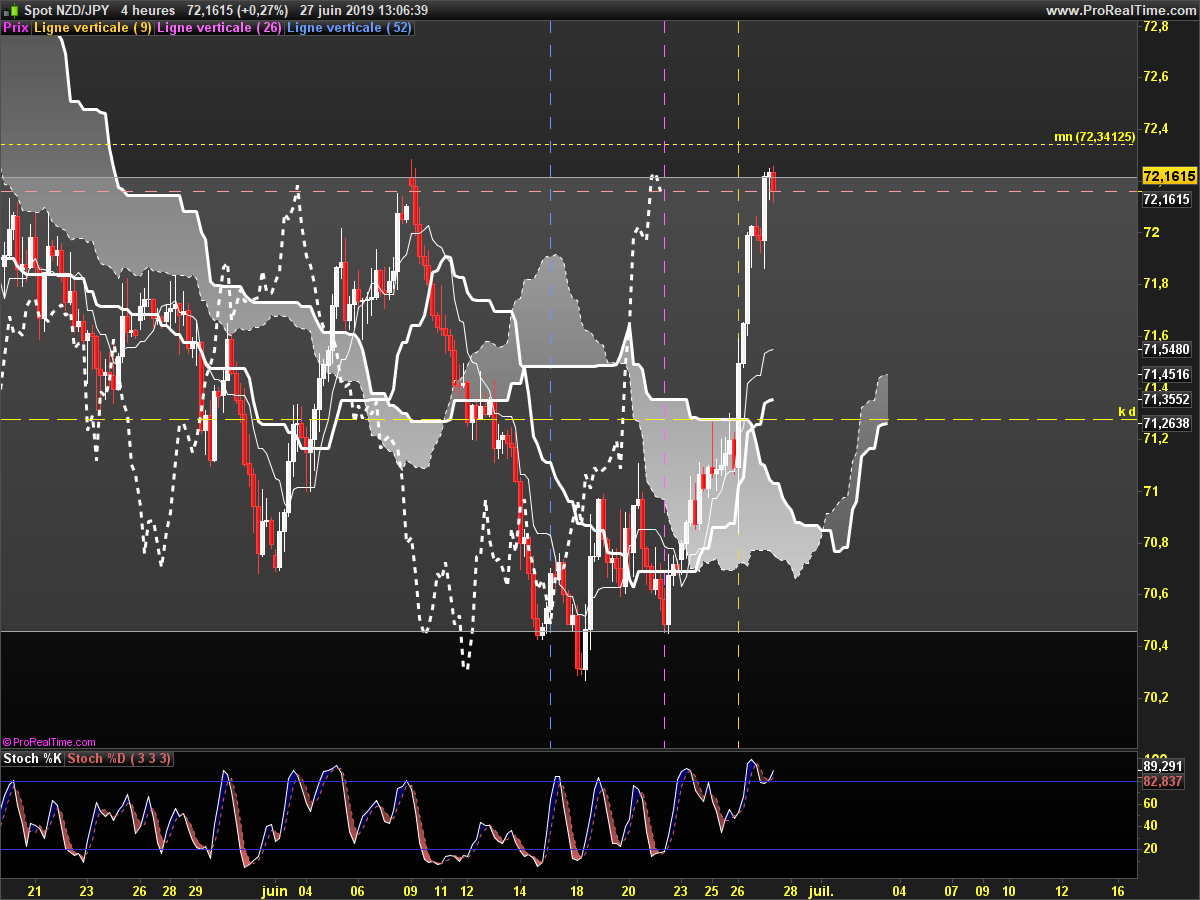1200x900 pixels.
Task: Select the Stoch %D (3 3 3) label
Action: click(x=119, y=759)
